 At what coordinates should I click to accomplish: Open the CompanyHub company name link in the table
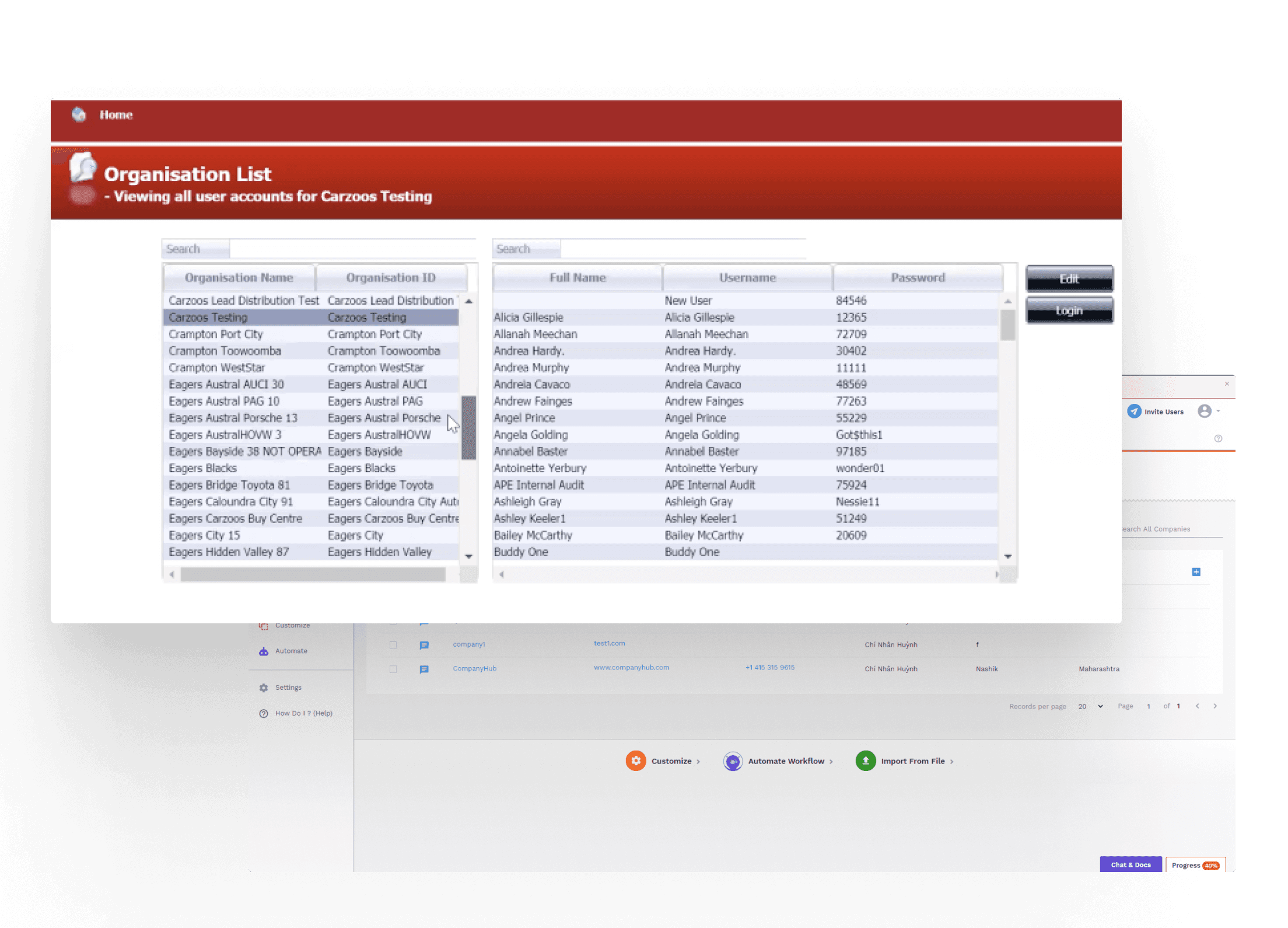tap(475, 669)
